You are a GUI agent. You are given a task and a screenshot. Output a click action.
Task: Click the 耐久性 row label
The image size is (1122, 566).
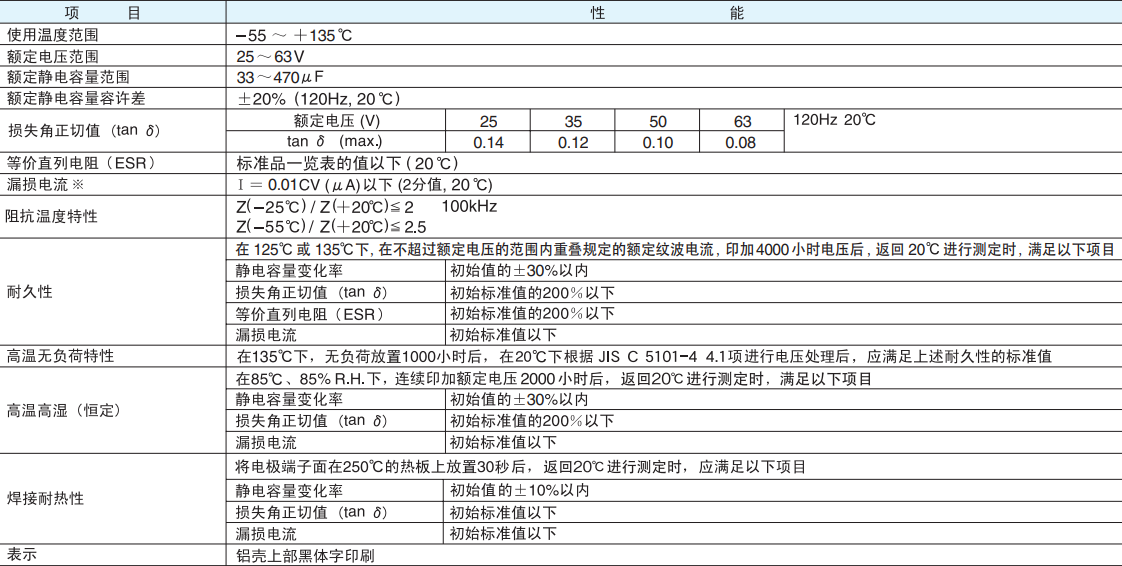coord(30,292)
